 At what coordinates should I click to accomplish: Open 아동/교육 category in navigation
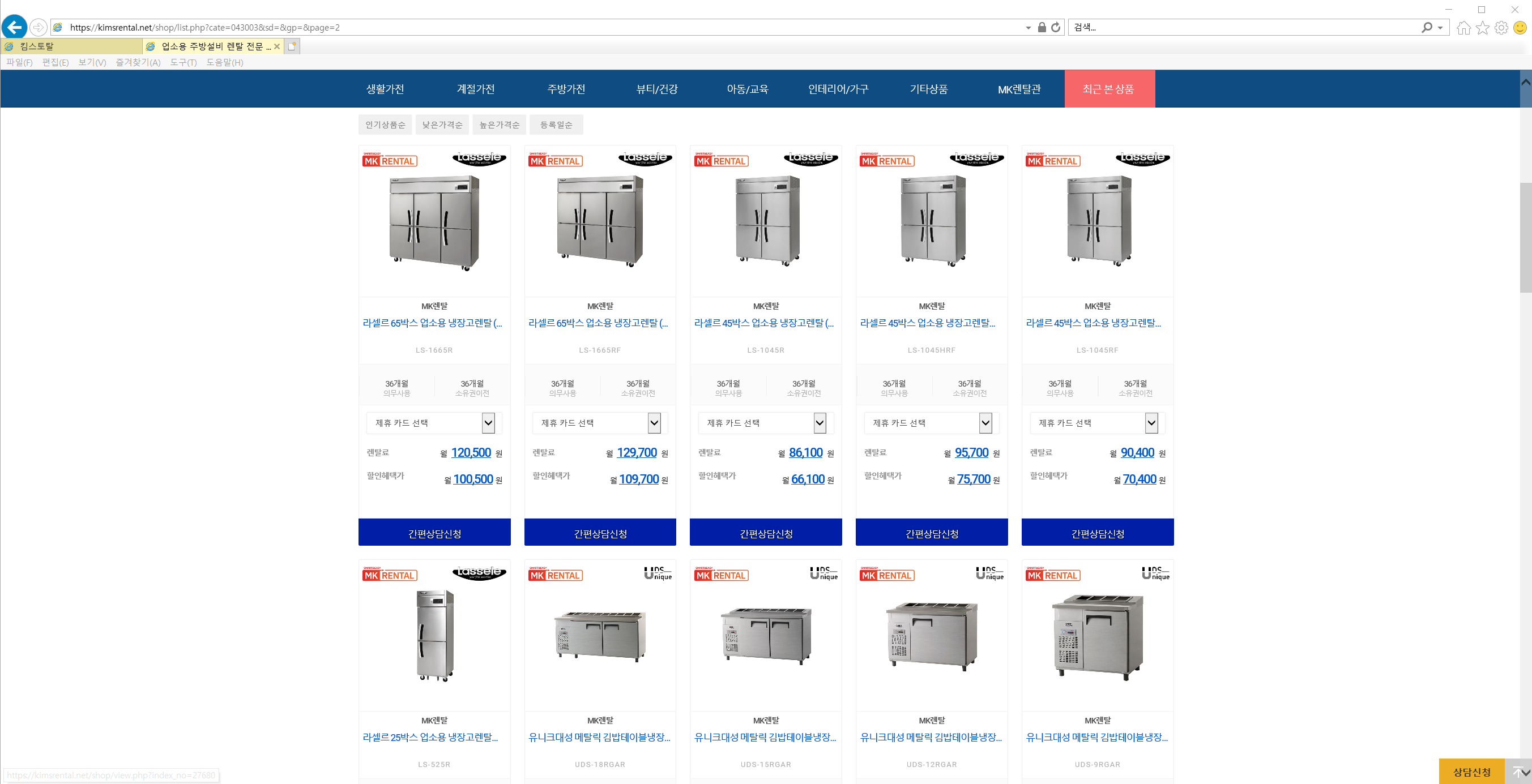tap(748, 89)
